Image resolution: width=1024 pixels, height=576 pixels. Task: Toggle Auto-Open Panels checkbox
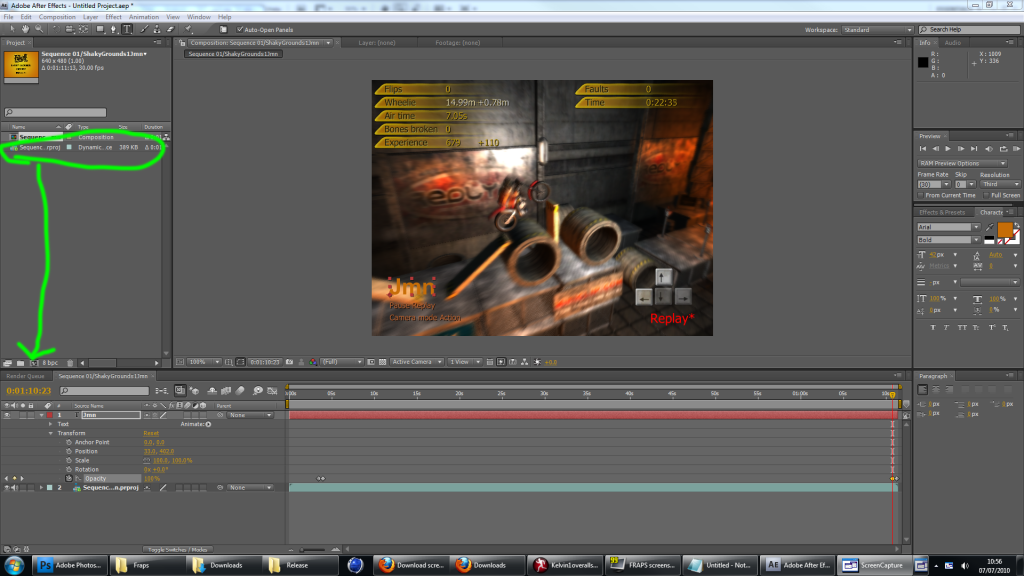point(239,29)
